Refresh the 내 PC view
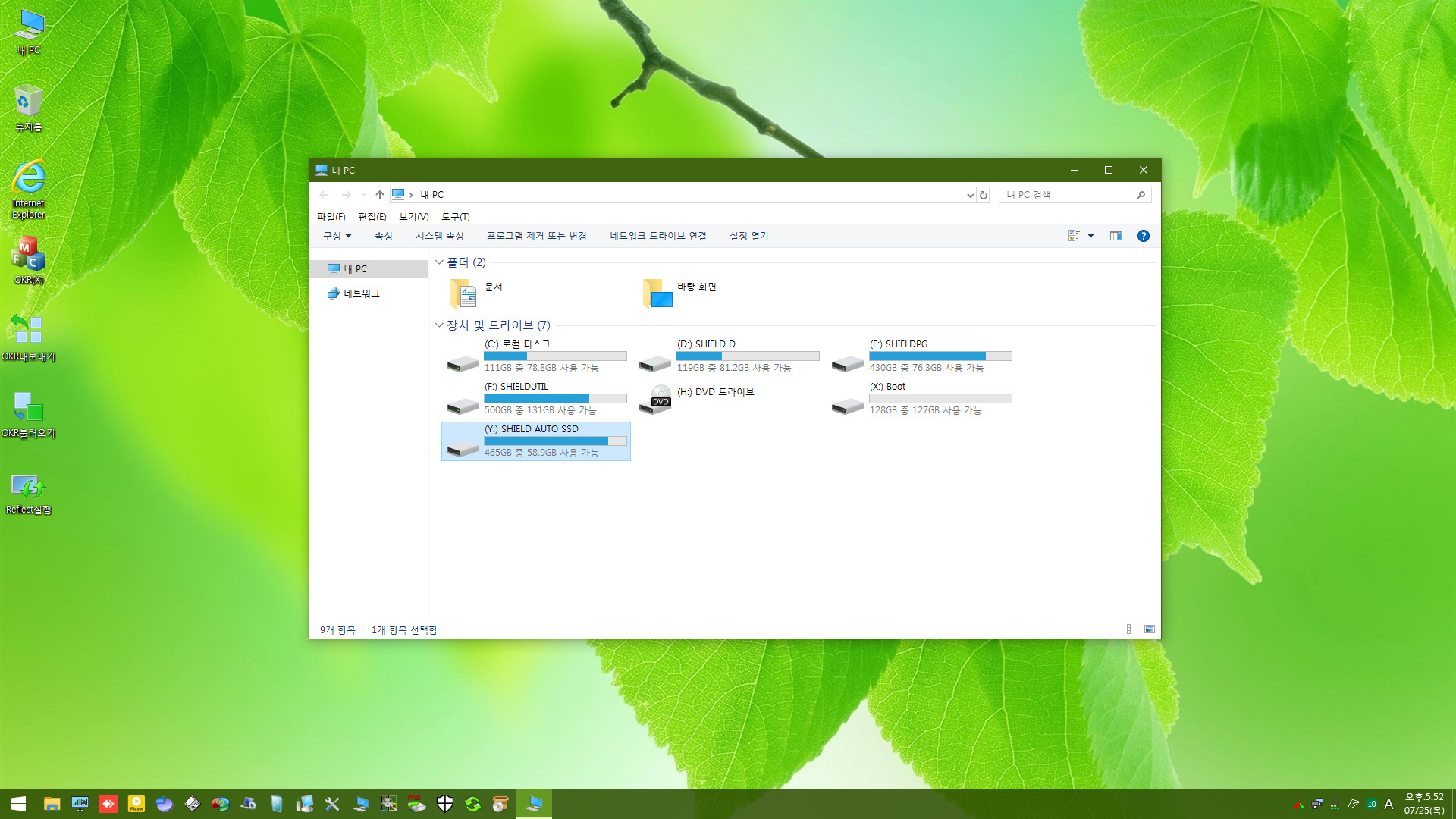This screenshot has width=1456, height=819. tap(984, 195)
